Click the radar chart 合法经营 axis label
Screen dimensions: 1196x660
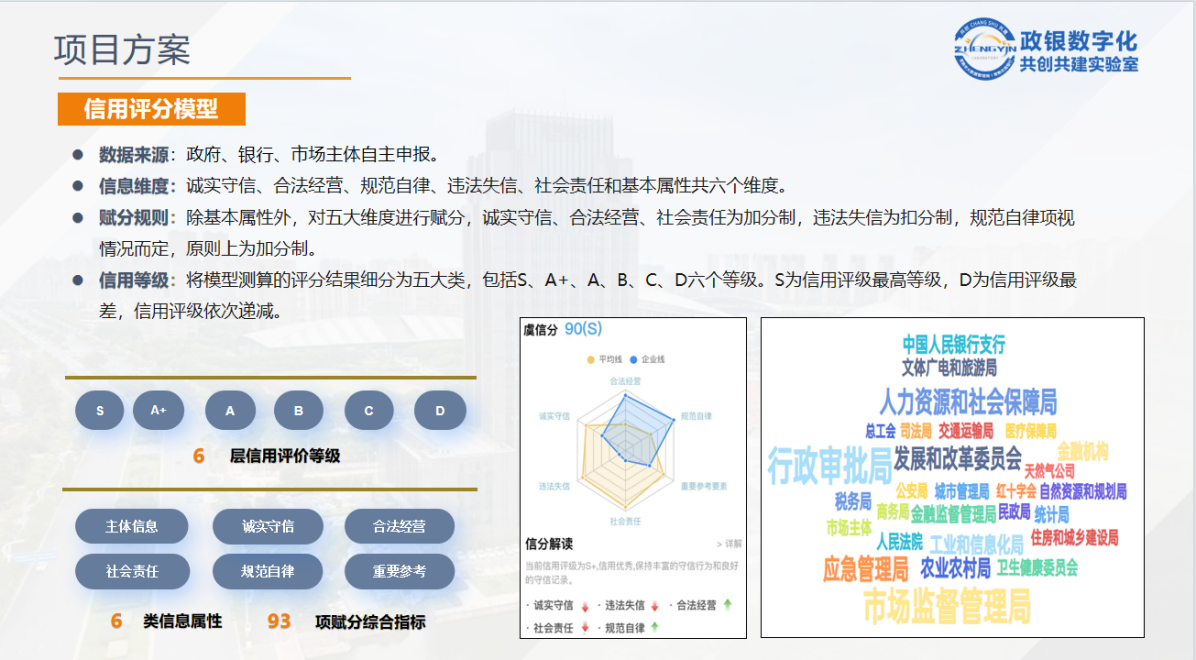(625, 381)
